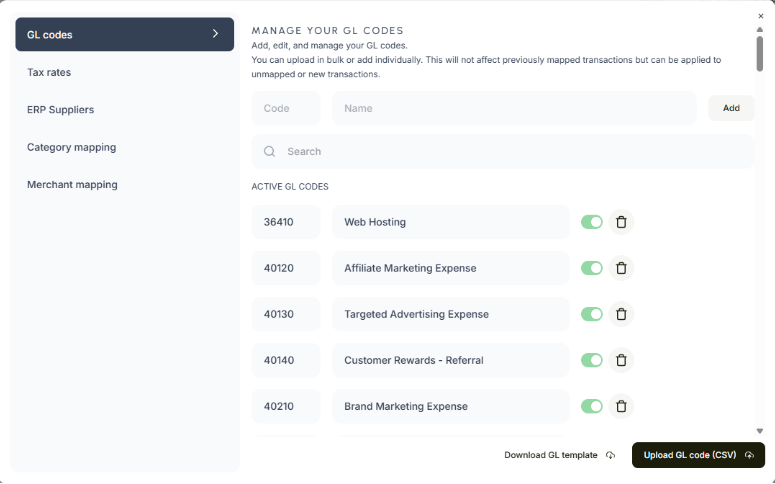The image size is (775, 484).
Task: Open the Tax rates section
Action: click(x=49, y=72)
